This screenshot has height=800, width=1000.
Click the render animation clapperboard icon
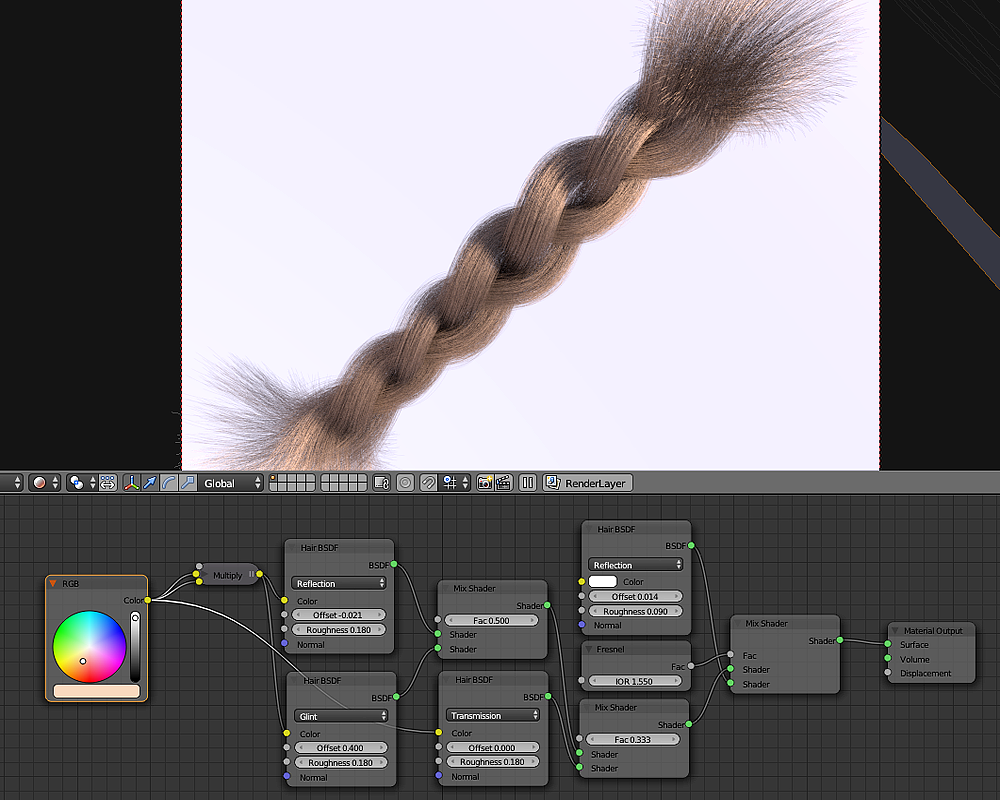(x=504, y=483)
